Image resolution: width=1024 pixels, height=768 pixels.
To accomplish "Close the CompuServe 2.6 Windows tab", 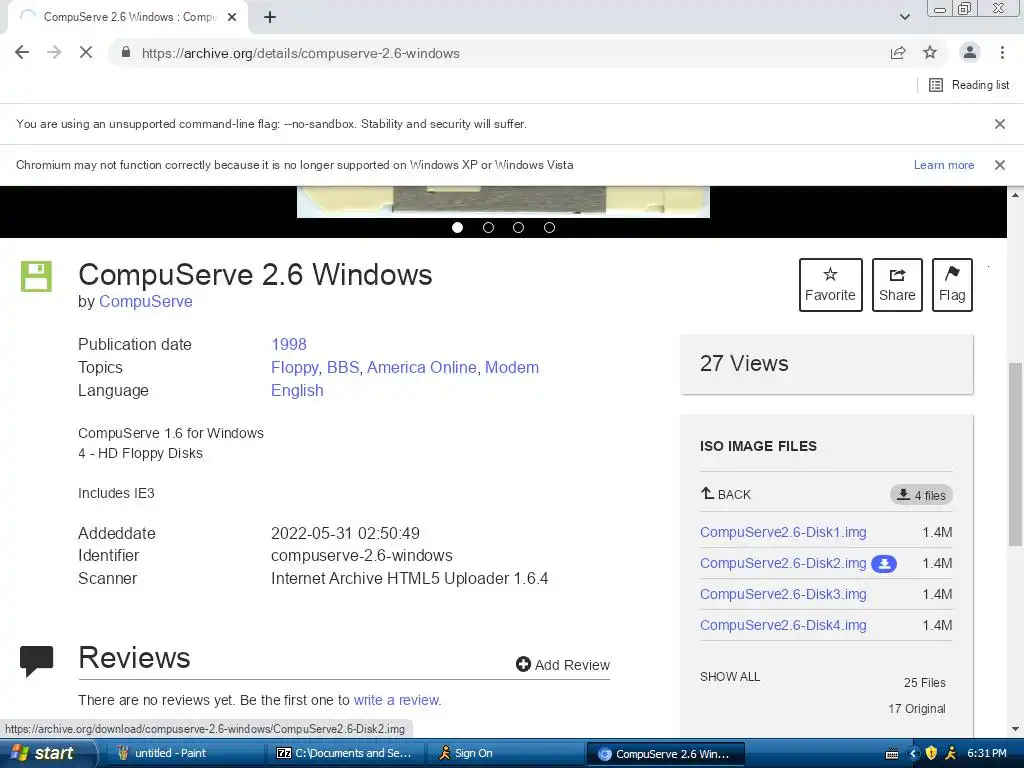I will point(232,17).
